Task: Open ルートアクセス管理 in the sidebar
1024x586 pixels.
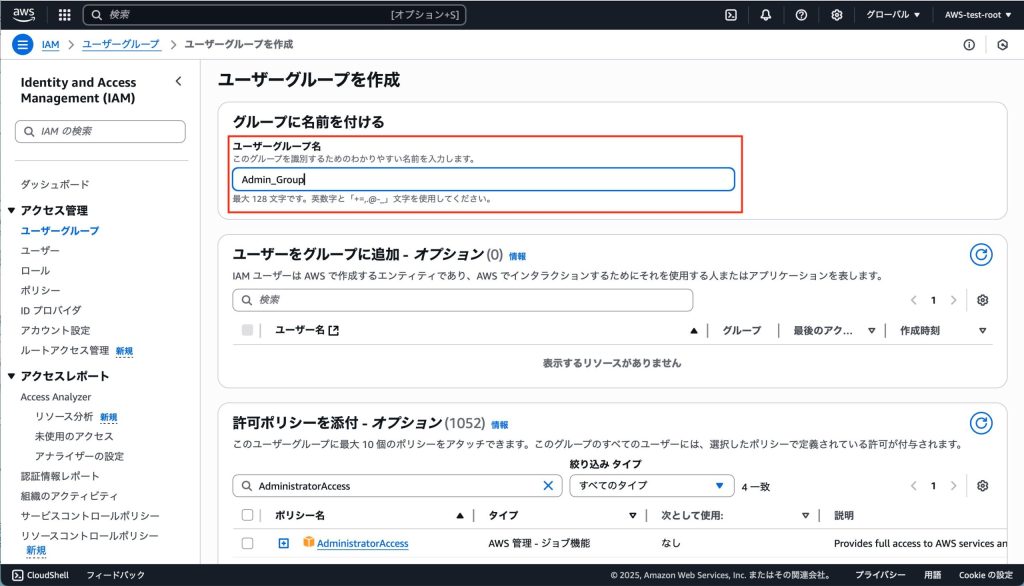Action: tap(65, 350)
